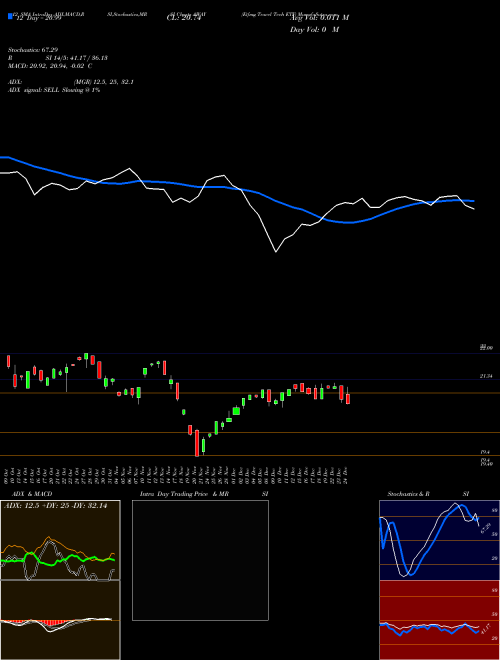Click the "Day Vol: 0 M" text
Viewport: 500px width, 660px height.
coord(314,30)
